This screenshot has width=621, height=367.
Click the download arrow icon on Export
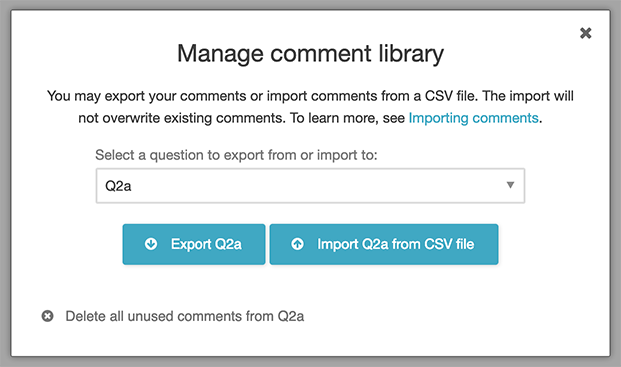point(151,244)
